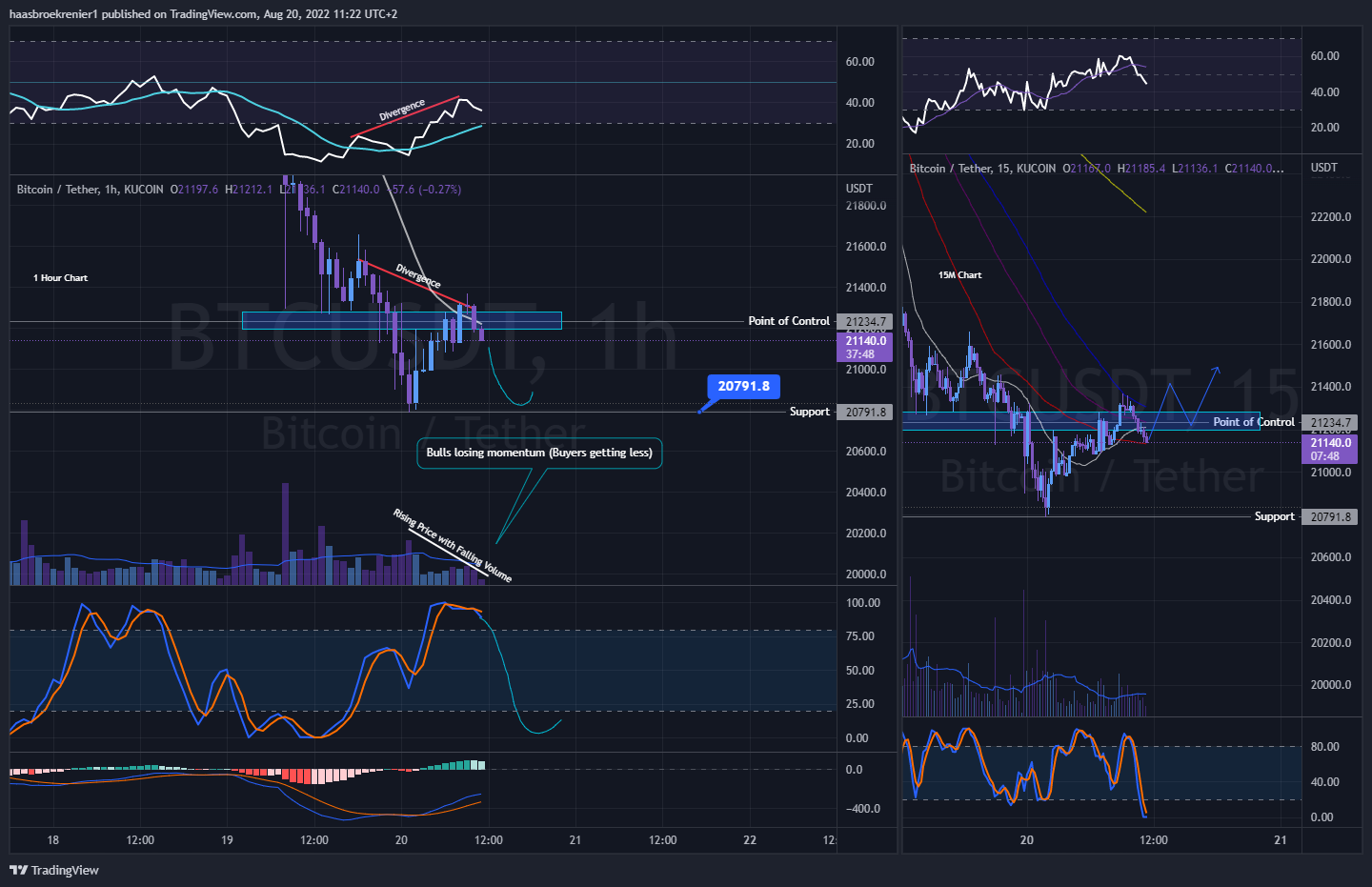This screenshot has width=1372, height=887.
Task: Select the Support line label on 1h chart
Action: pos(809,412)
